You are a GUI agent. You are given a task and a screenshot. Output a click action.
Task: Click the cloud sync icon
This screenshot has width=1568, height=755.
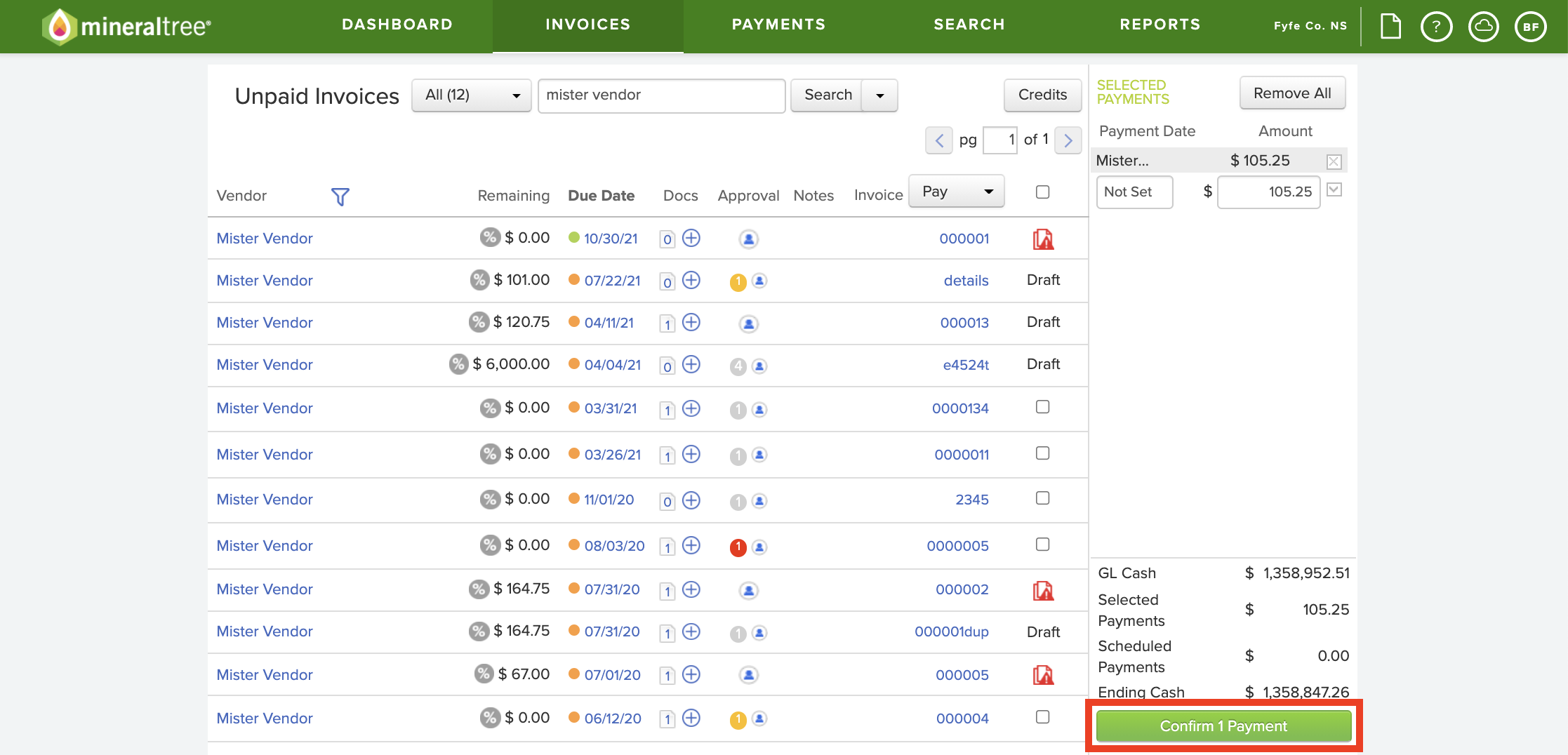tap(1484, 27)
